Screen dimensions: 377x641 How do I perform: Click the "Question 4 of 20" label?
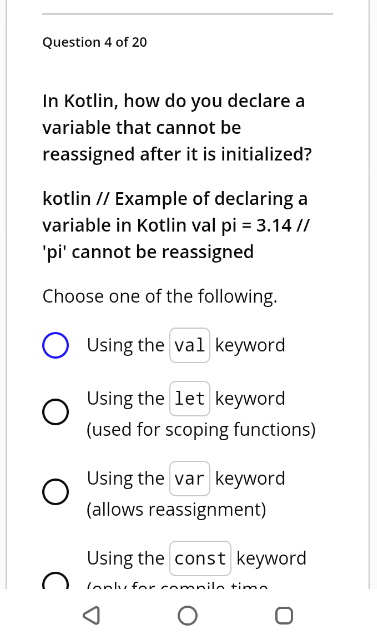pyautogui.click(x=94, y=42)
